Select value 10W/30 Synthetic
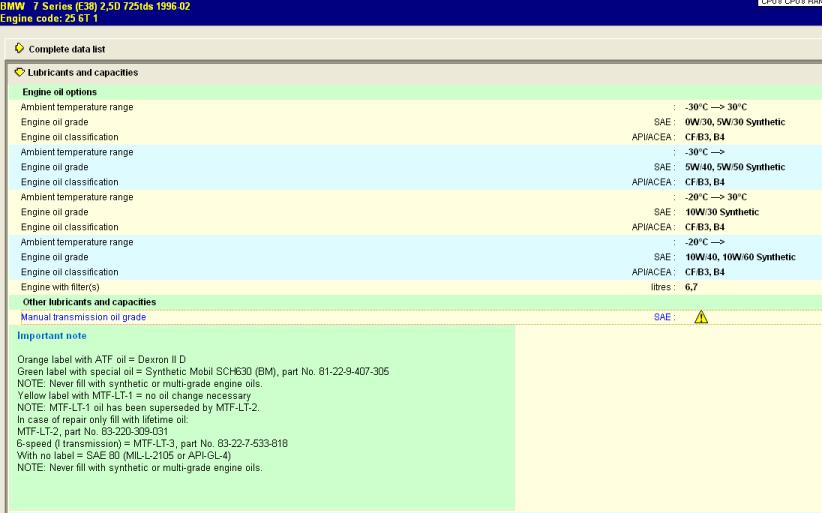Image resolution: width=822 pixels, height=513 pixels. coord(722,212)
